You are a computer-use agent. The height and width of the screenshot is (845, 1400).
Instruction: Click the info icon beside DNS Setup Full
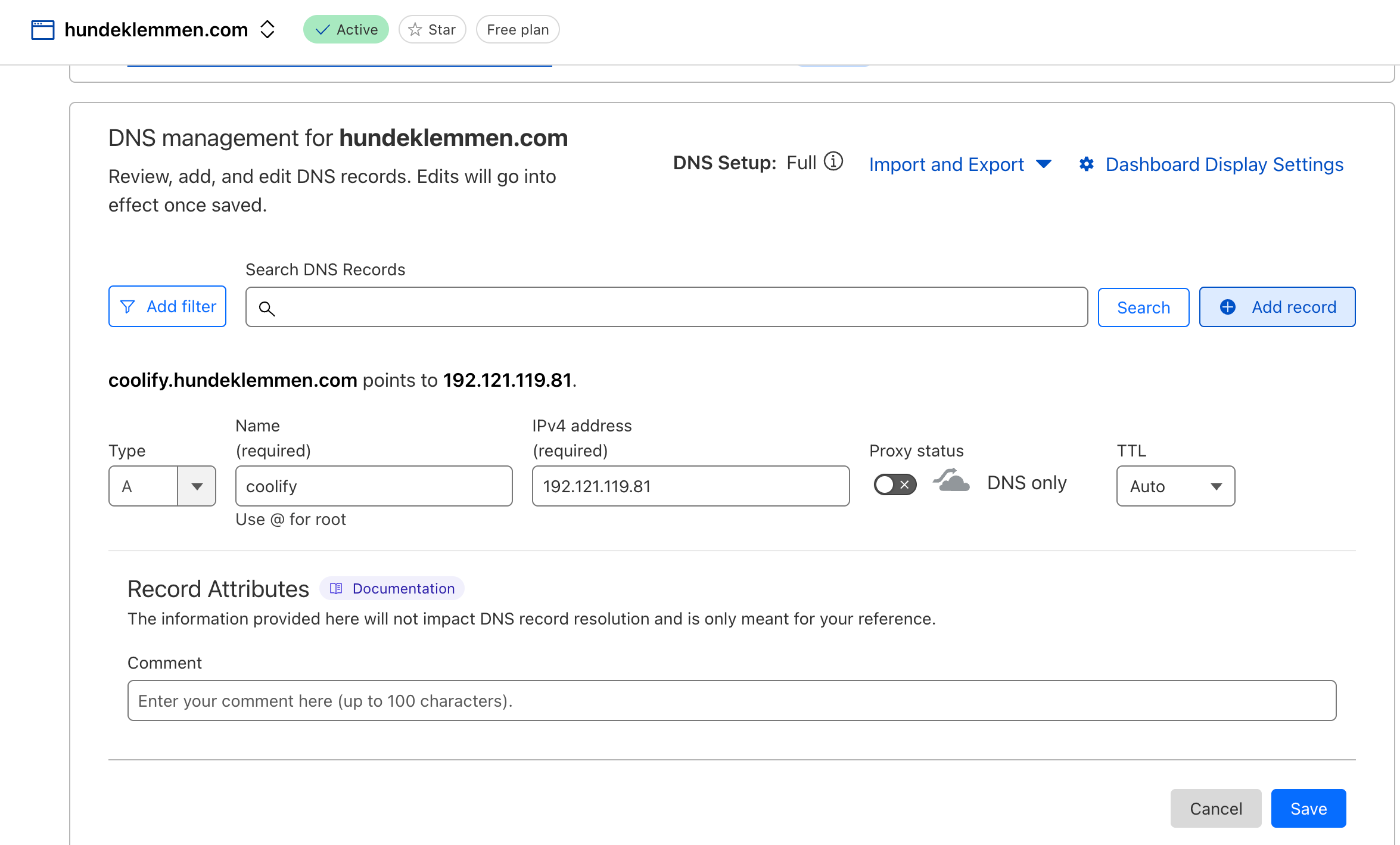tap(834, 161)
